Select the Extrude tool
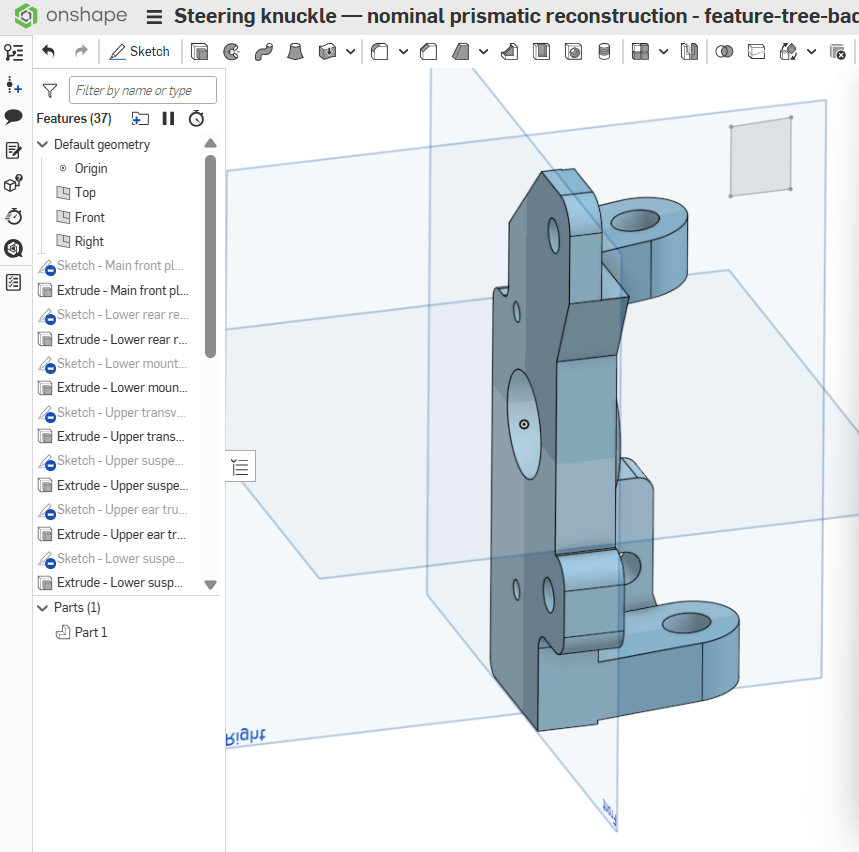Image resolution: width=859 pixels, height=852 pixels. click(199, 52)
